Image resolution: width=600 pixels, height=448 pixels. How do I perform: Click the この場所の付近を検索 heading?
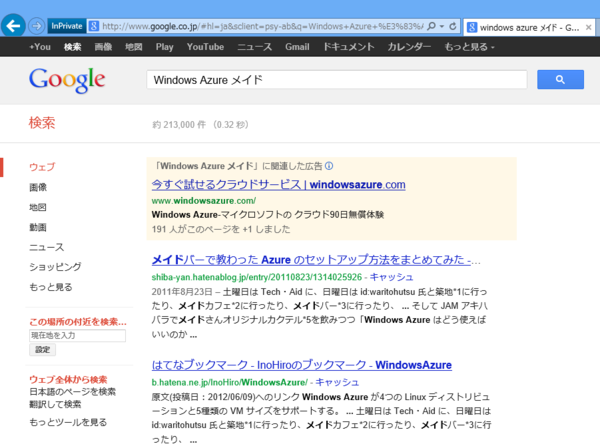tap(78, 322)
